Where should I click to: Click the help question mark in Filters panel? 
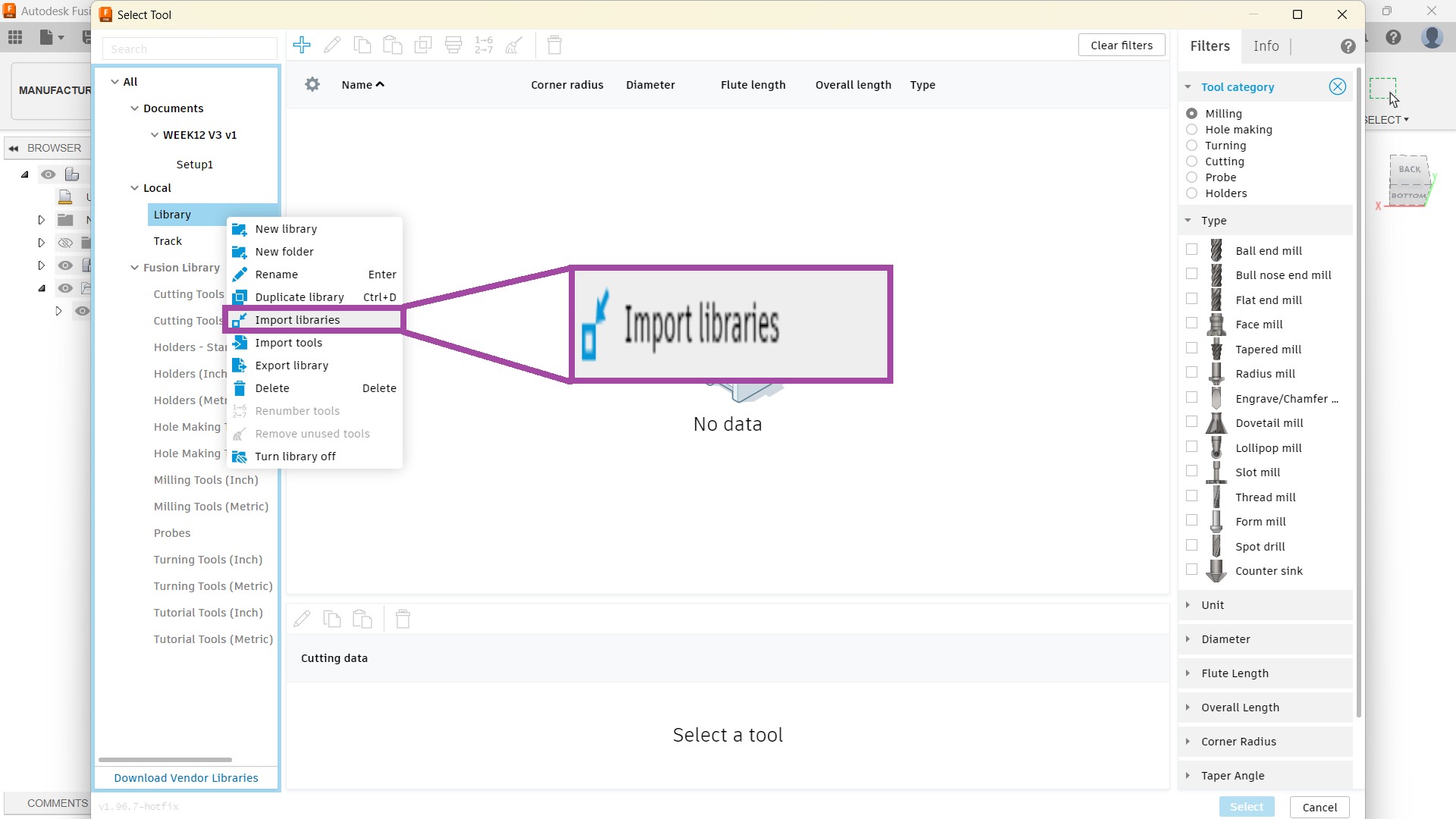point(1348,46)
